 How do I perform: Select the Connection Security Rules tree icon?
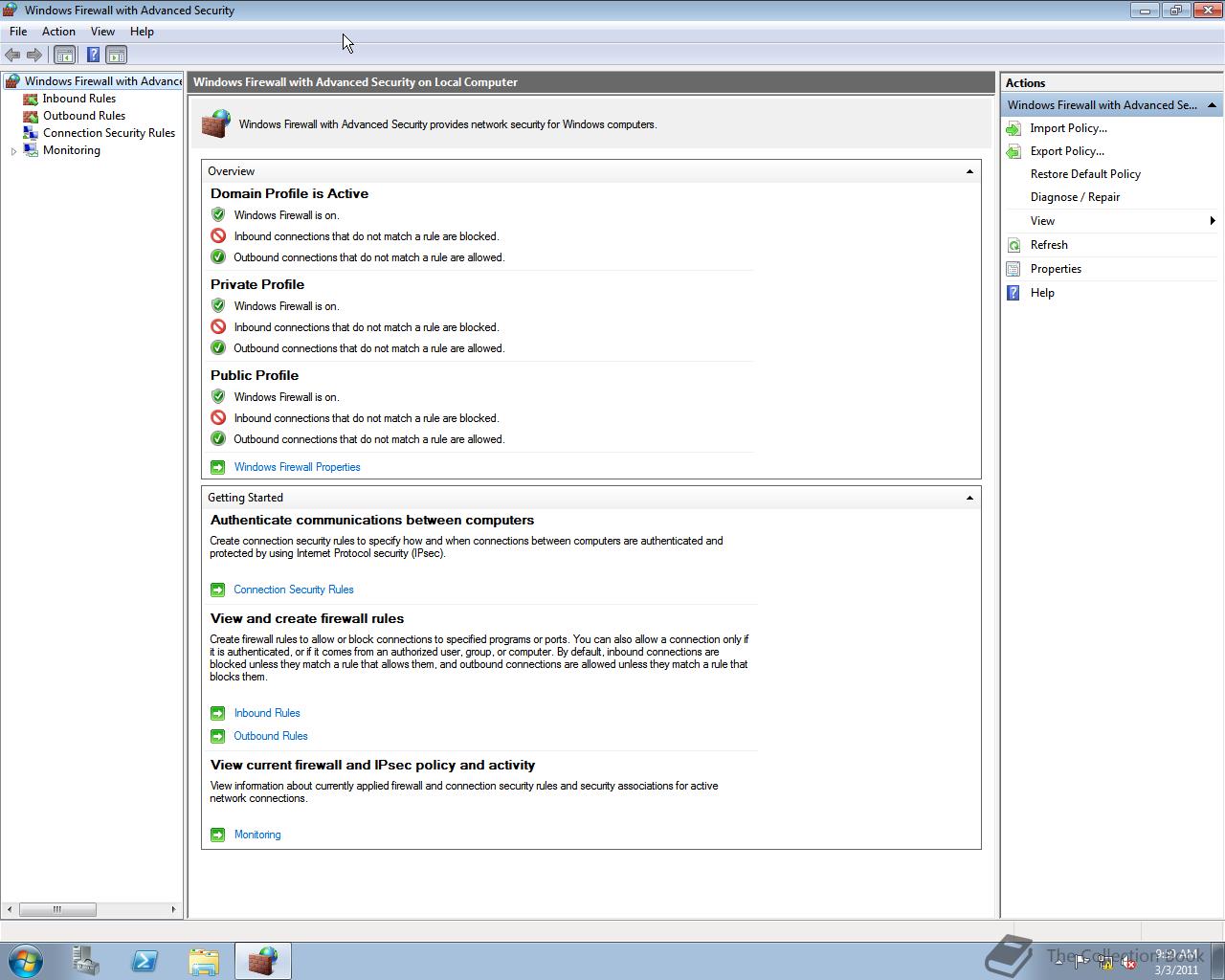(31, 133)
